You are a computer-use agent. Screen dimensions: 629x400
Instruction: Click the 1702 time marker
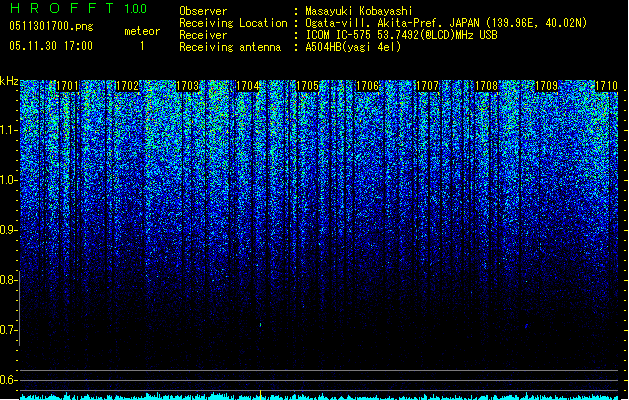127,86
